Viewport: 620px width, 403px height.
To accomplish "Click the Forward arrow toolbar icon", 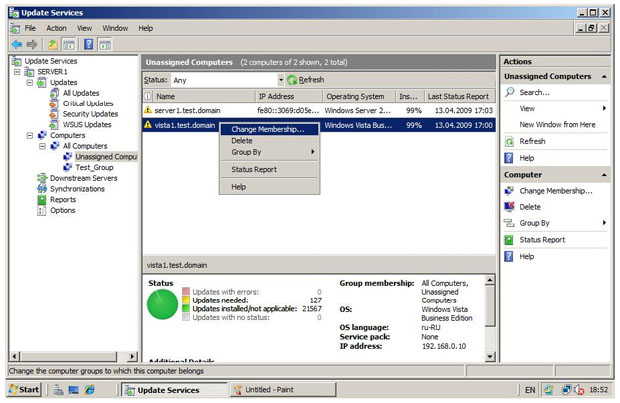I will point(33,45).
